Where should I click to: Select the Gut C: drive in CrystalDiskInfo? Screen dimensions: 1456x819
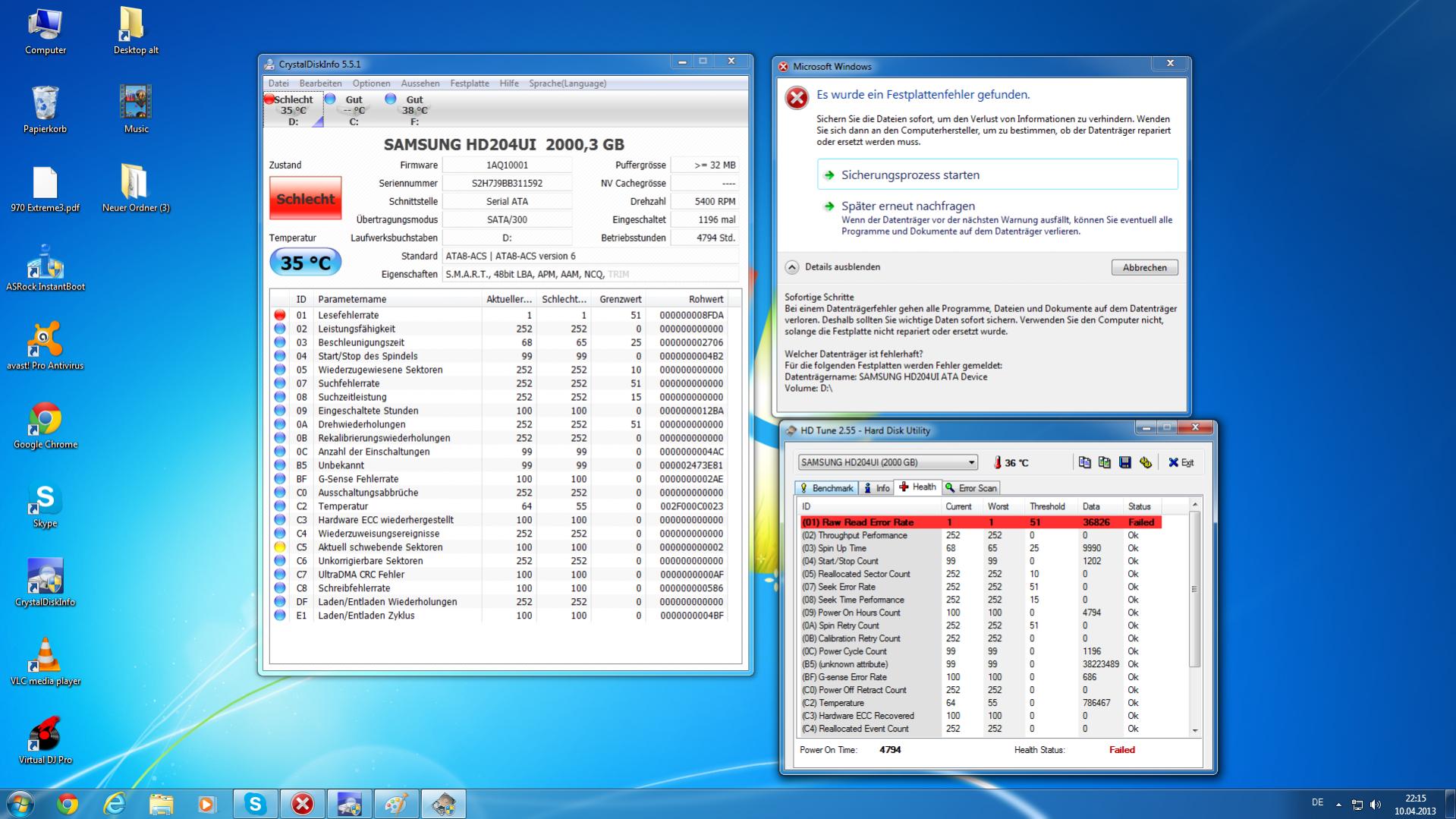point(354,110)
